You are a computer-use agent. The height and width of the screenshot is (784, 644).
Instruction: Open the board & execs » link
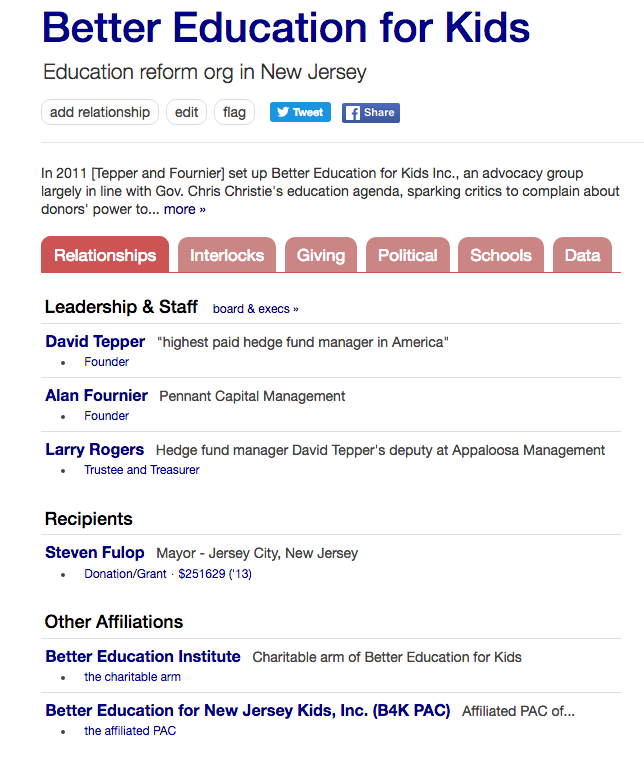[x=255, y=309]
